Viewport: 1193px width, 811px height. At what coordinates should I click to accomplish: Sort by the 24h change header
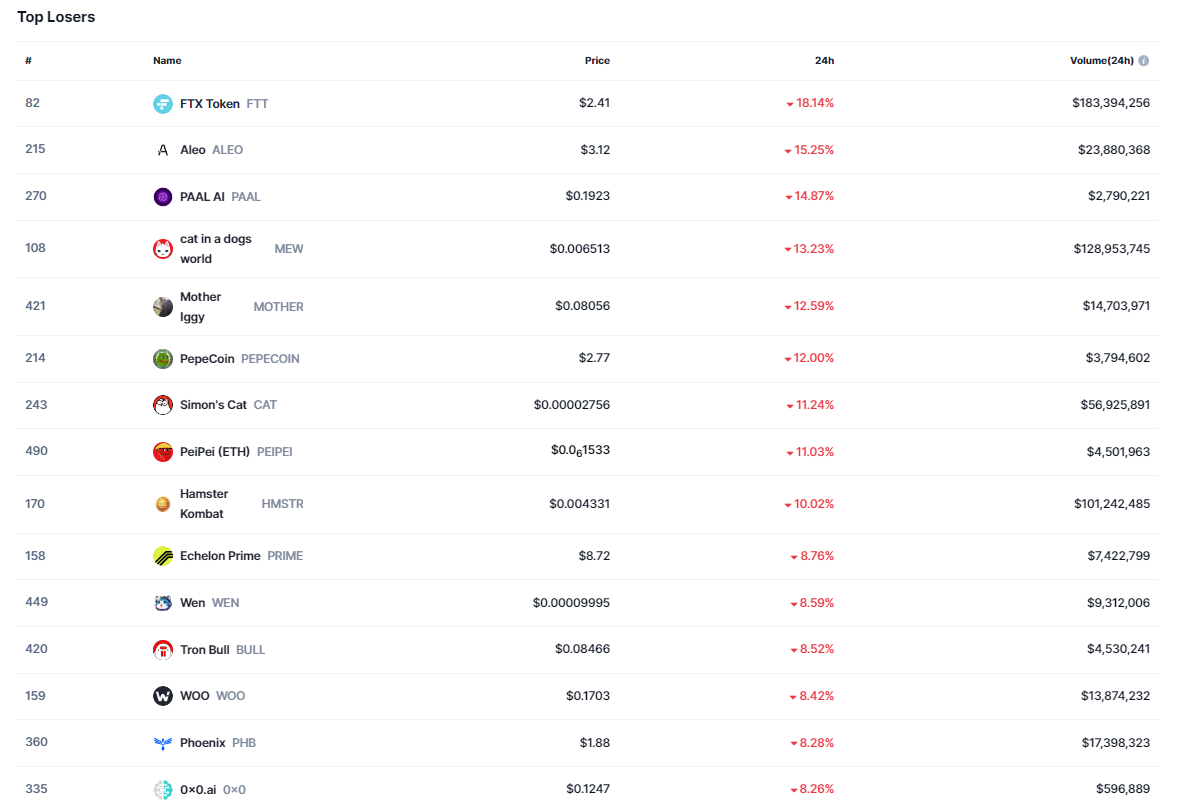[824, 61]
